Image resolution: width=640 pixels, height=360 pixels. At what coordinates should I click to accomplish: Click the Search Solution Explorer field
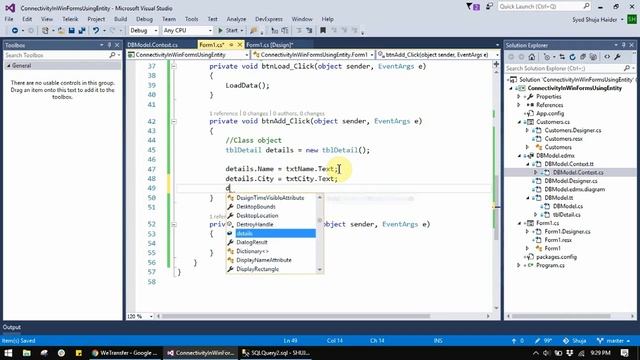pos(569,68)
